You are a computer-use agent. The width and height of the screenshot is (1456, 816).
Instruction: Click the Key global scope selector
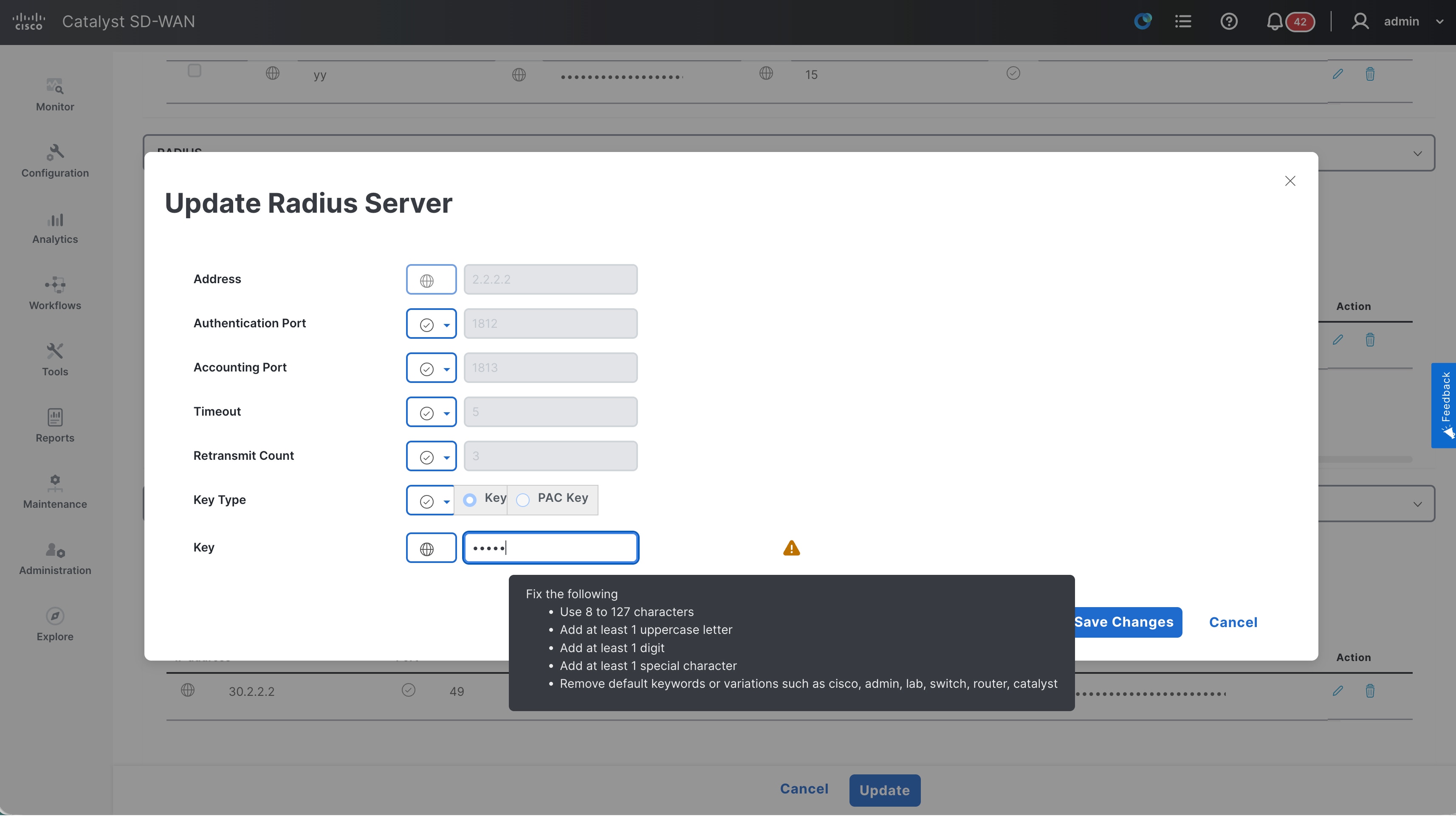[x=431, y=548]
